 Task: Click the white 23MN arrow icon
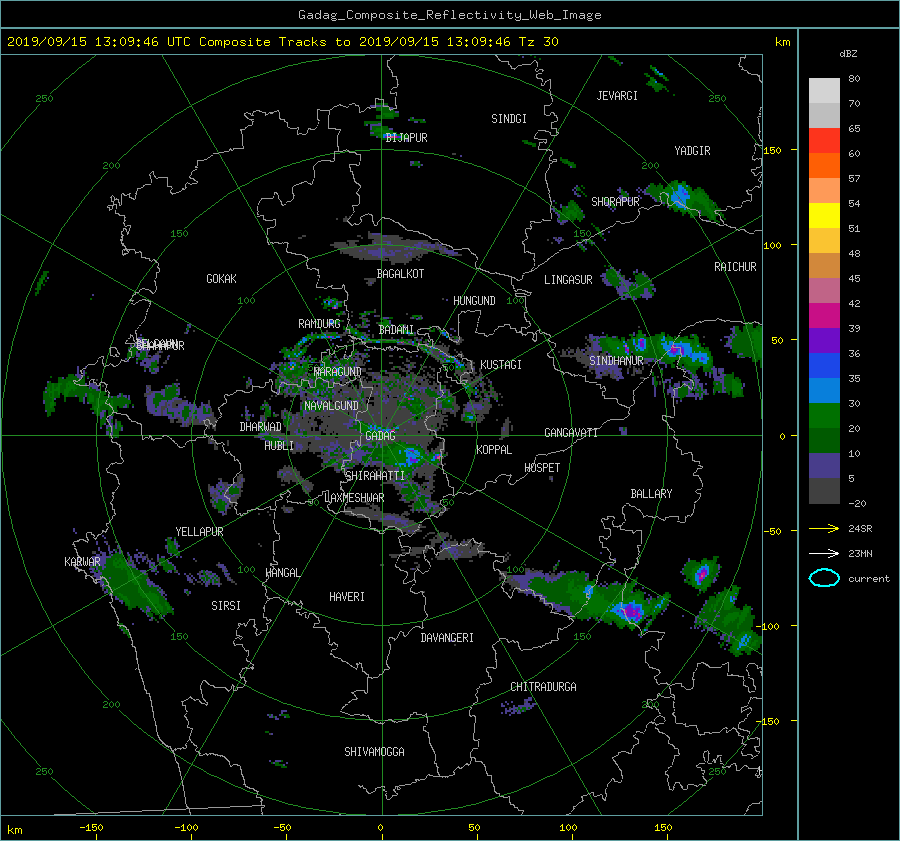click(824, 553)
